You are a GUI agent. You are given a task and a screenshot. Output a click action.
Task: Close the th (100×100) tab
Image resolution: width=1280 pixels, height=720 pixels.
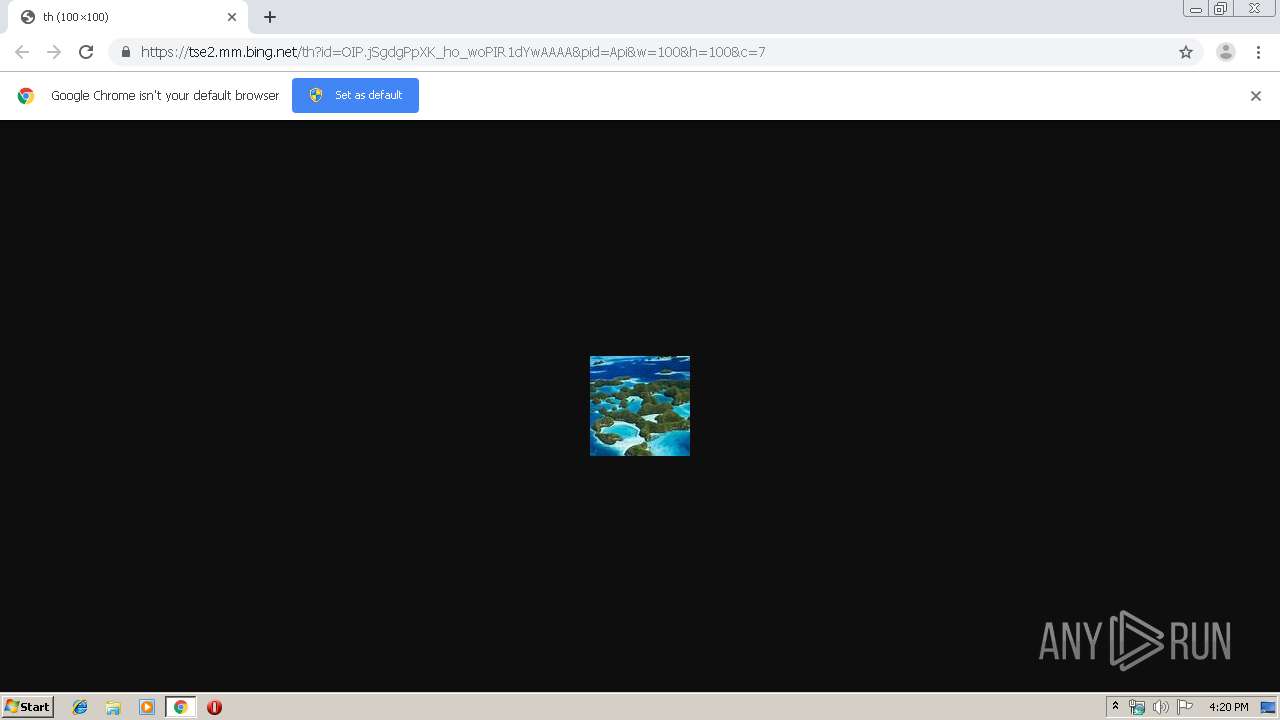[232, 17]
